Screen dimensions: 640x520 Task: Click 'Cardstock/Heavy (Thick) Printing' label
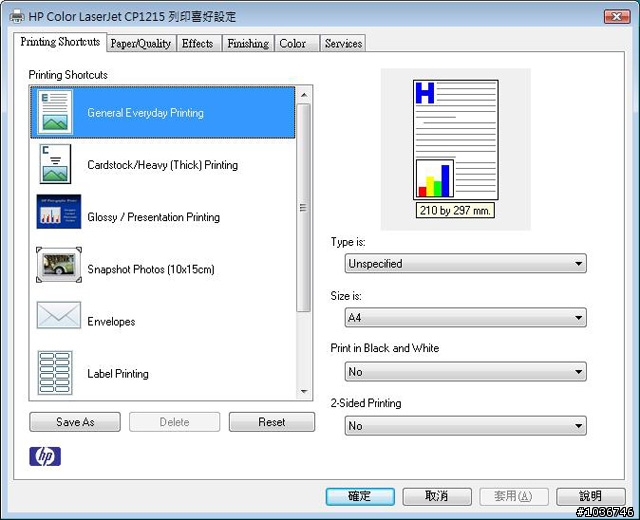(x=162, y=165)
